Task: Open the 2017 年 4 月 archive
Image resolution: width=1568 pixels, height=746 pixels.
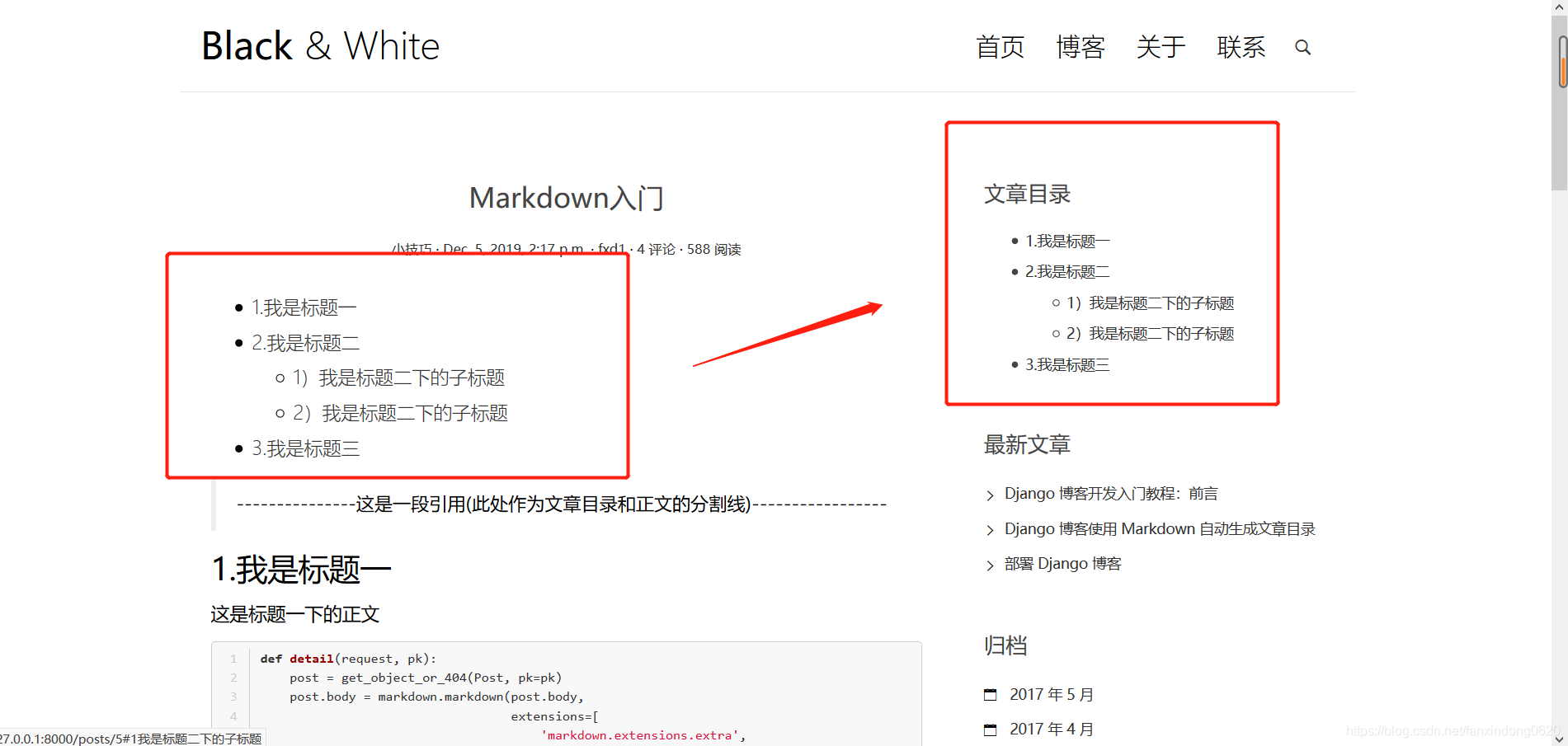Action: 1052,730
